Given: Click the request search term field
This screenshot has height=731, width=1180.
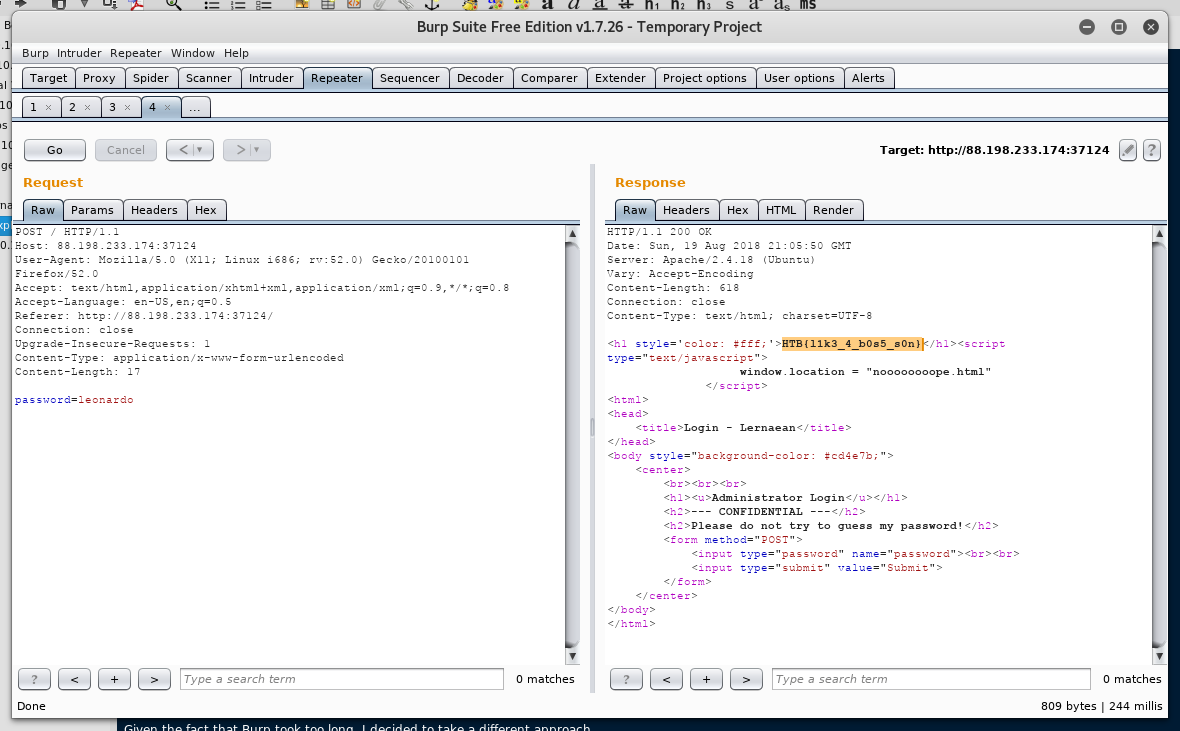Looking at the screenshot, I should coord(341,679).
